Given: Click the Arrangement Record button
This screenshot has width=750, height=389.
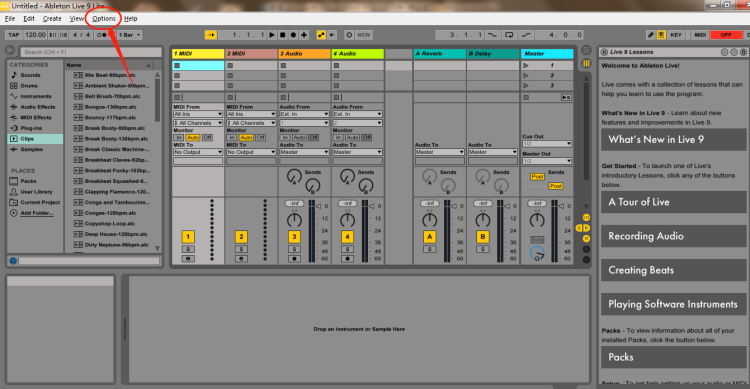Looking at the screenshot, I should point(293,35).
